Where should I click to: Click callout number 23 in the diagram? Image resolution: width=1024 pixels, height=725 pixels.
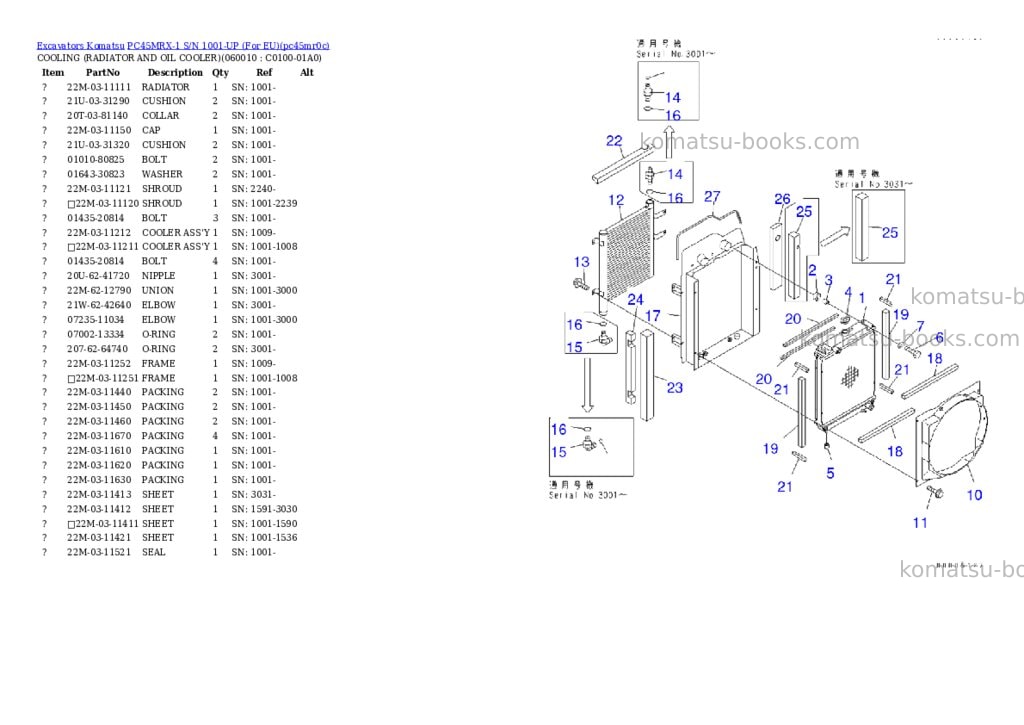tap(675, 387)
